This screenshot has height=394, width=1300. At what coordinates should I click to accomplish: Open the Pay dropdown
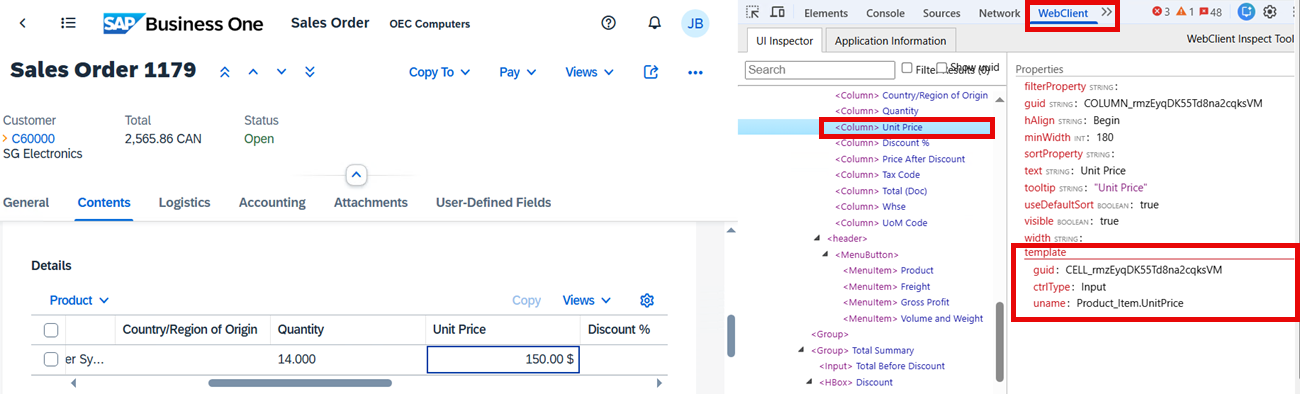pos(518,72)
